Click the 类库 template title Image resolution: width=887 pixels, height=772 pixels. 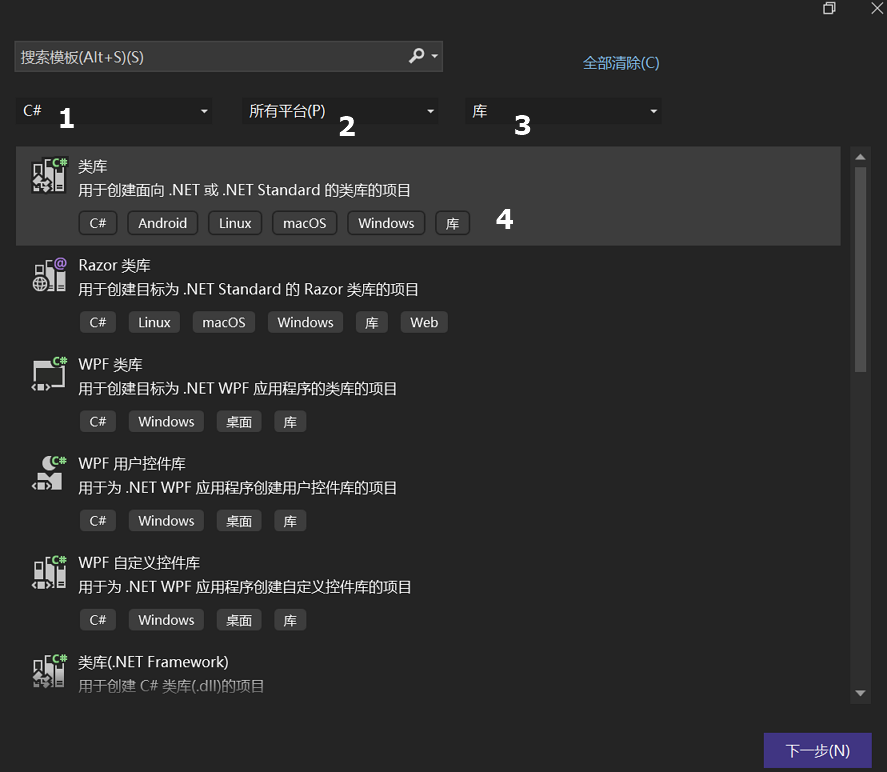click(92, 166)
